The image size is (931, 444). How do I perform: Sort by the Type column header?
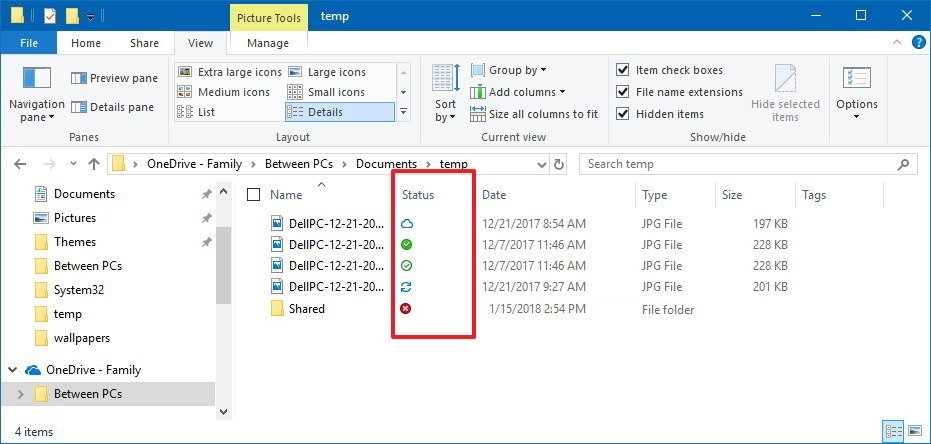[x=654, y=195]
